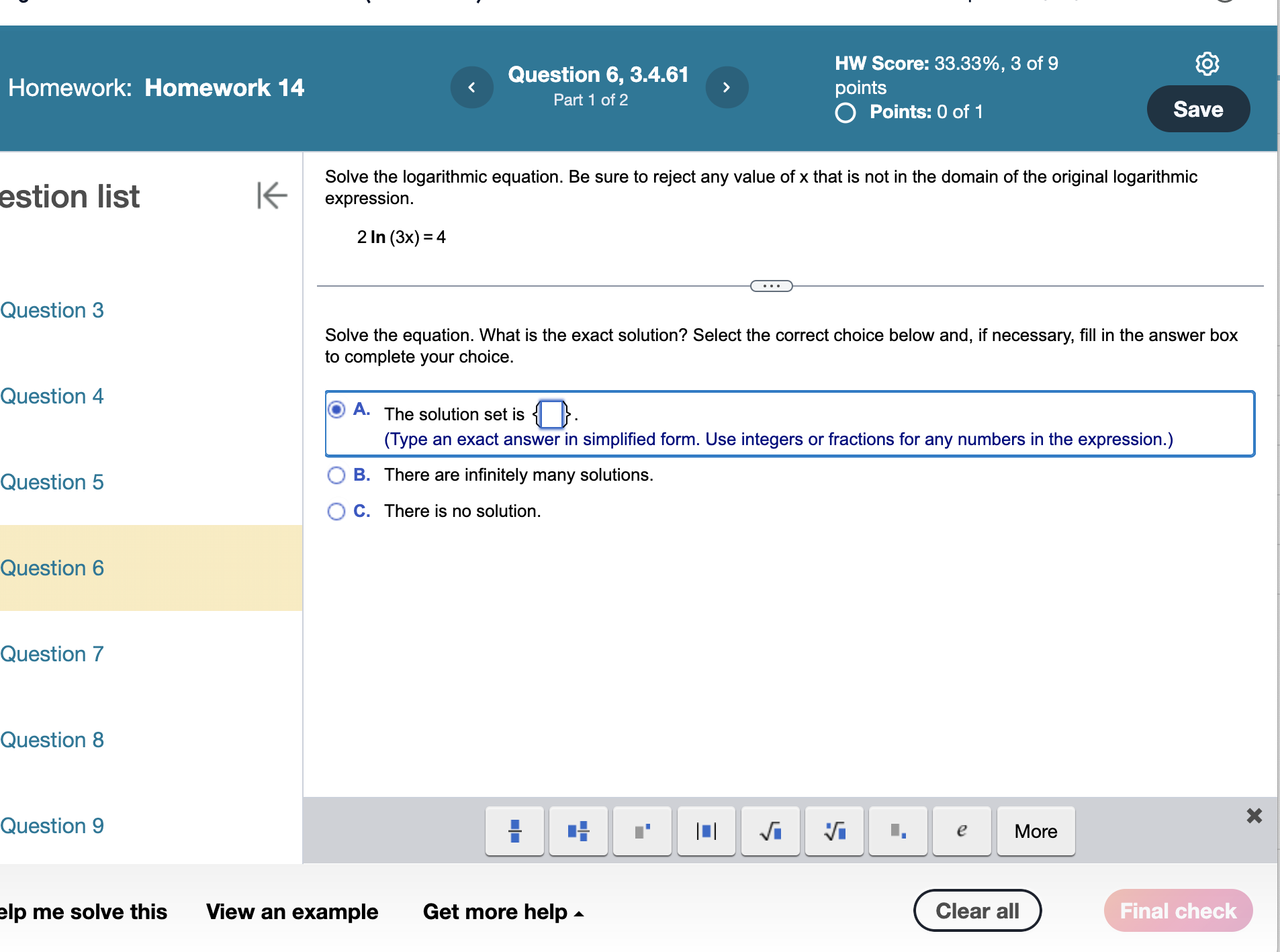Viewport: 1280px width, 952px height.
Task: Select choice B infinitely many solutions
Action: [336, 475]
